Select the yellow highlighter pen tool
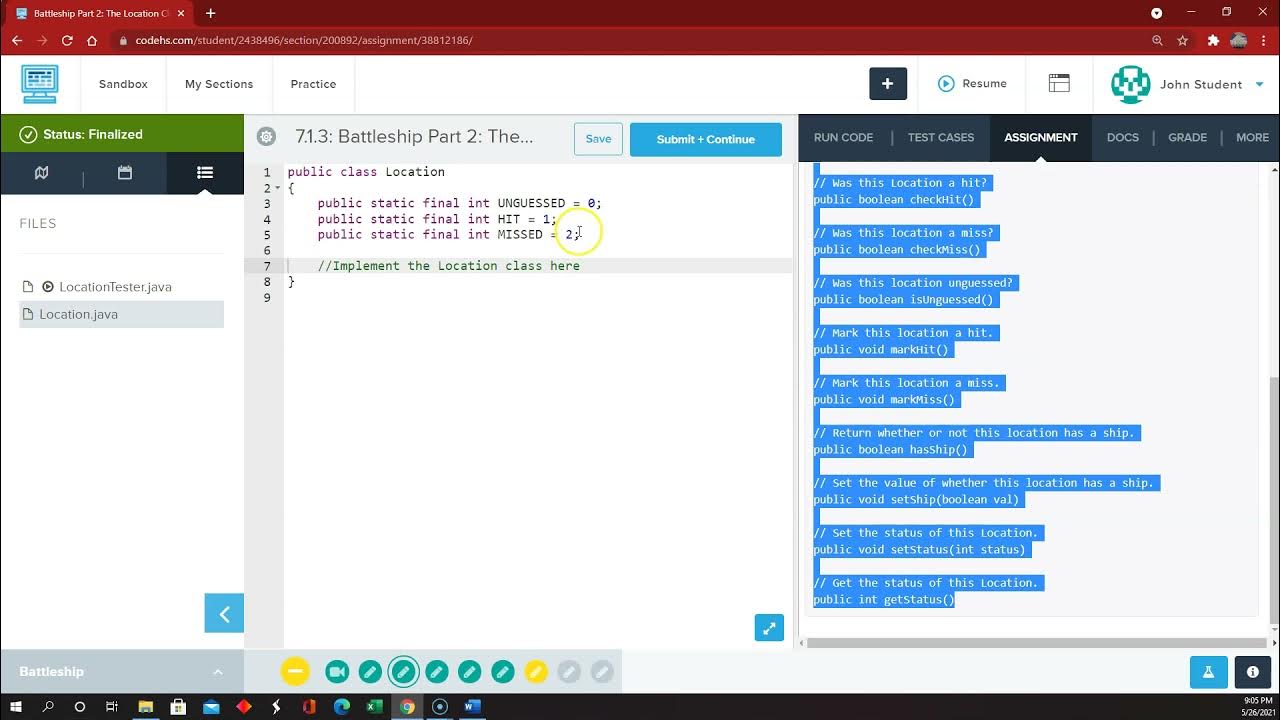Viewport: 1280px width, 720px height. tap(536, 672)
